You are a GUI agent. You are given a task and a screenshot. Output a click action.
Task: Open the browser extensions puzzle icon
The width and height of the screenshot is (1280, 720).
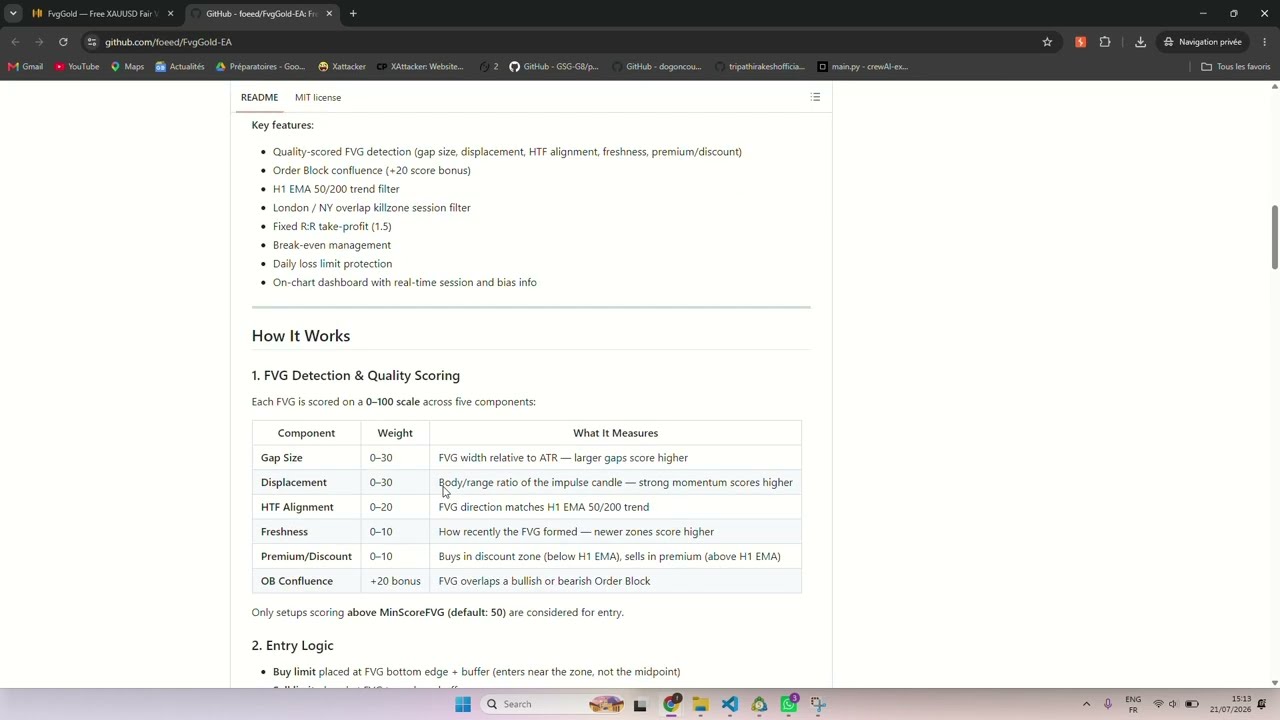click(1105, 42)
